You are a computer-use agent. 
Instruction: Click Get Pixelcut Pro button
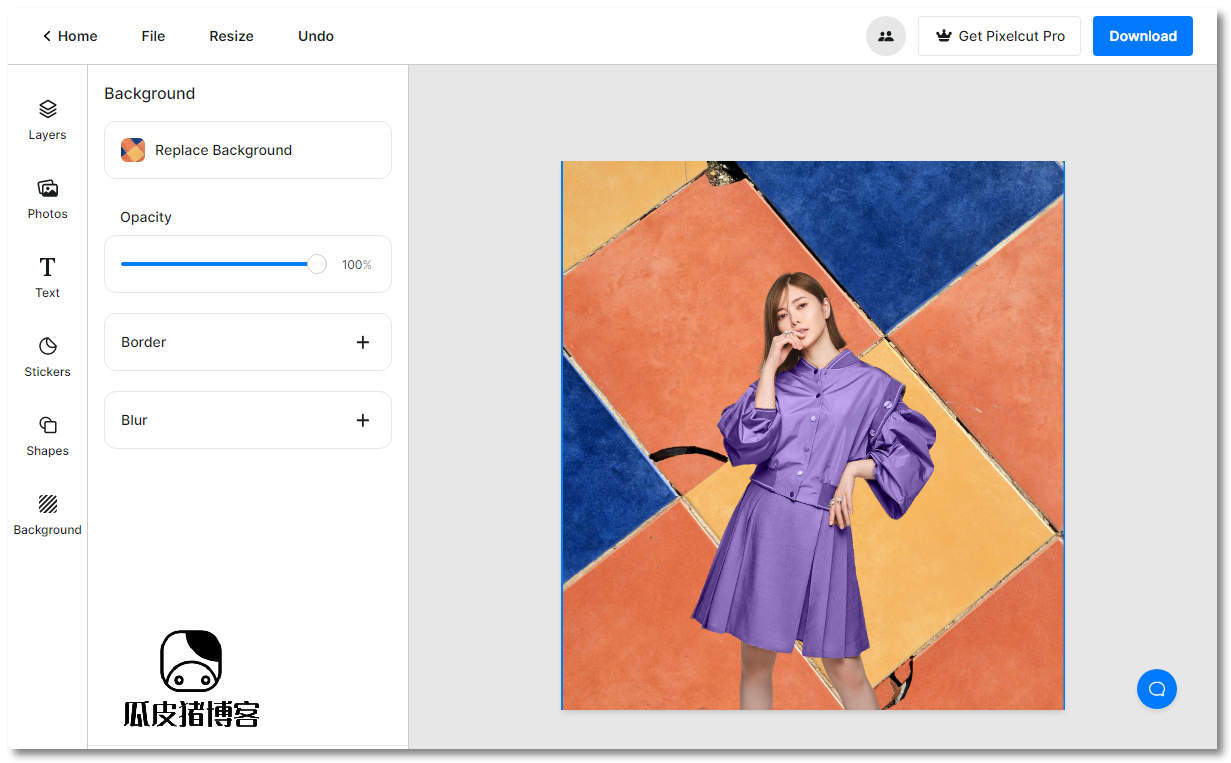click(x=999, y=36)
